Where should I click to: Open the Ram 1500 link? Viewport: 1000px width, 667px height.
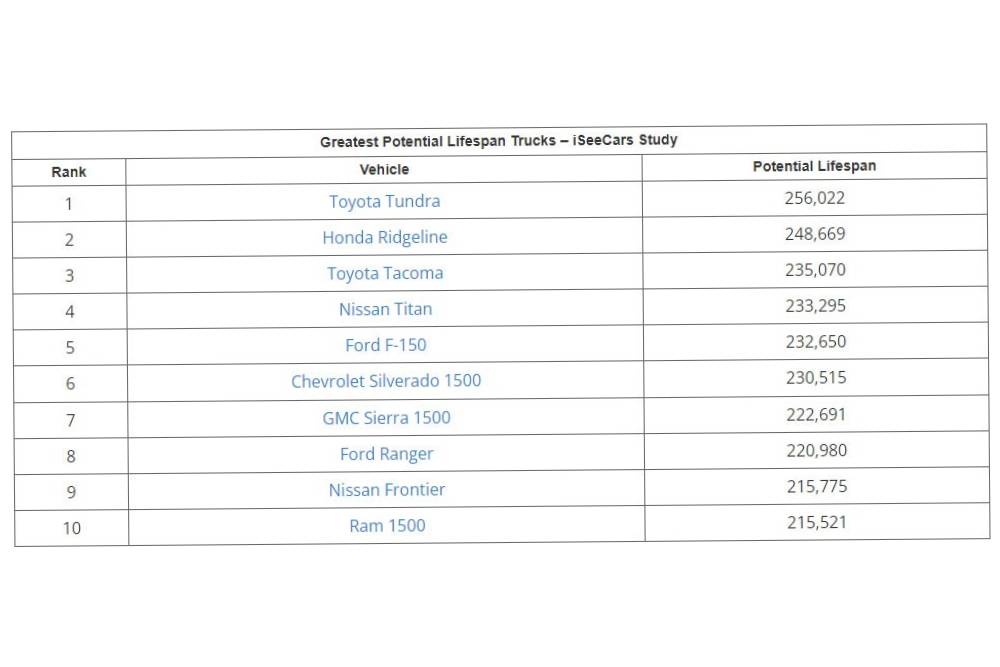pyautogui.click(x=387, y=526)
